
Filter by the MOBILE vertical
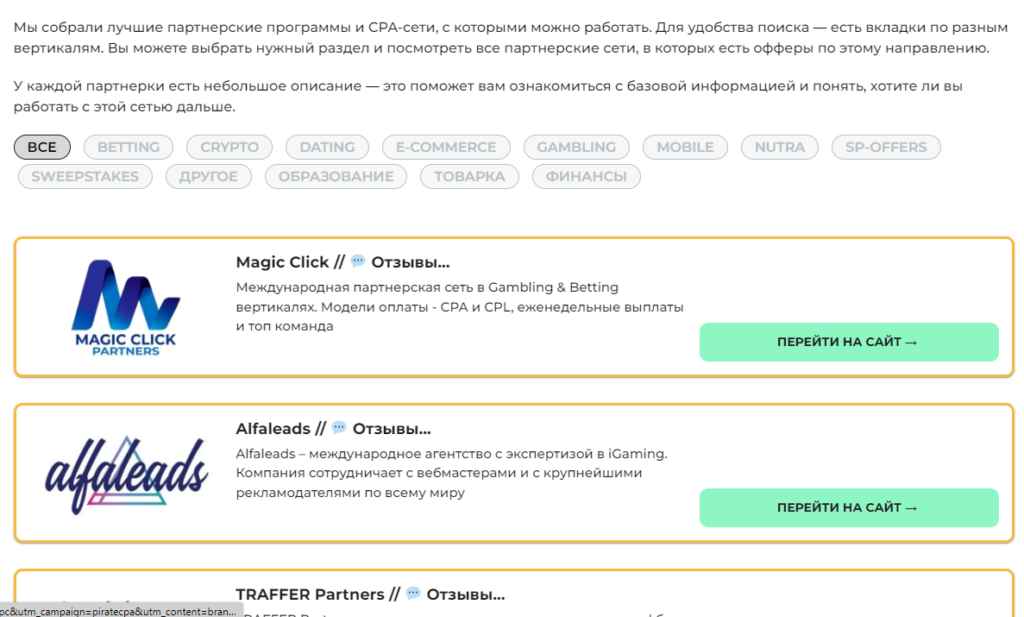685,147
